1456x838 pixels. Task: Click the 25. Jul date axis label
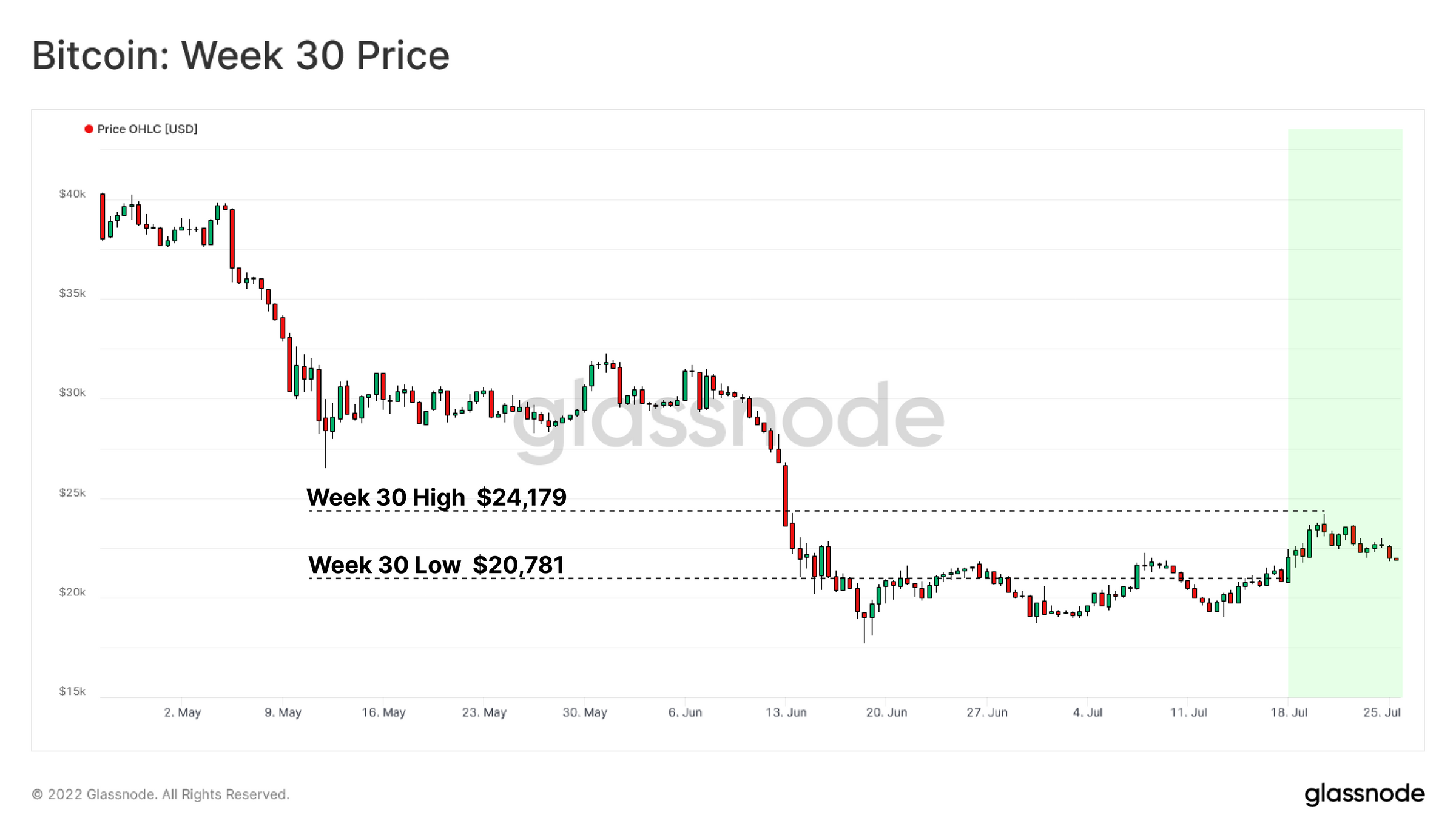tap(1382, 712)
